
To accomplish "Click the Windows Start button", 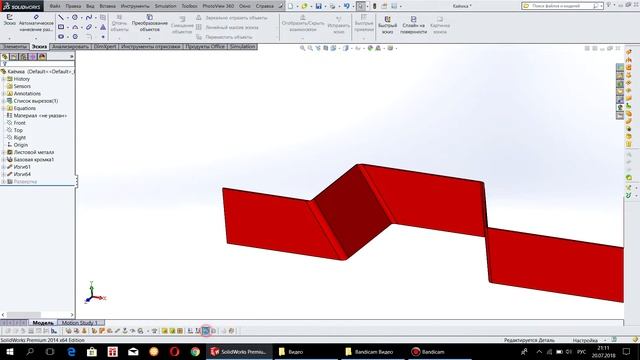I will pos(9,351).
